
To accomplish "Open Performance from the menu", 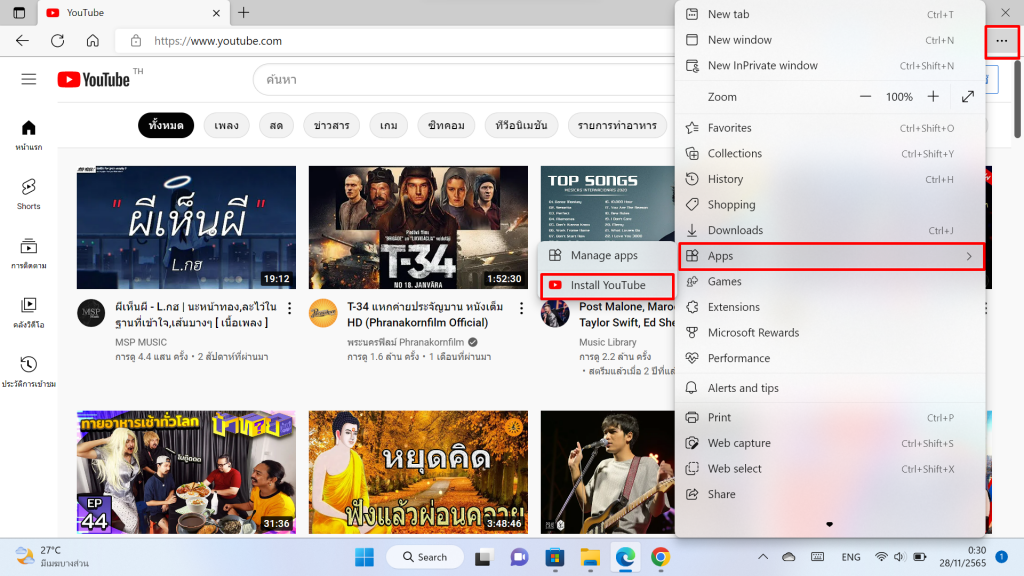I will point(829,358).
